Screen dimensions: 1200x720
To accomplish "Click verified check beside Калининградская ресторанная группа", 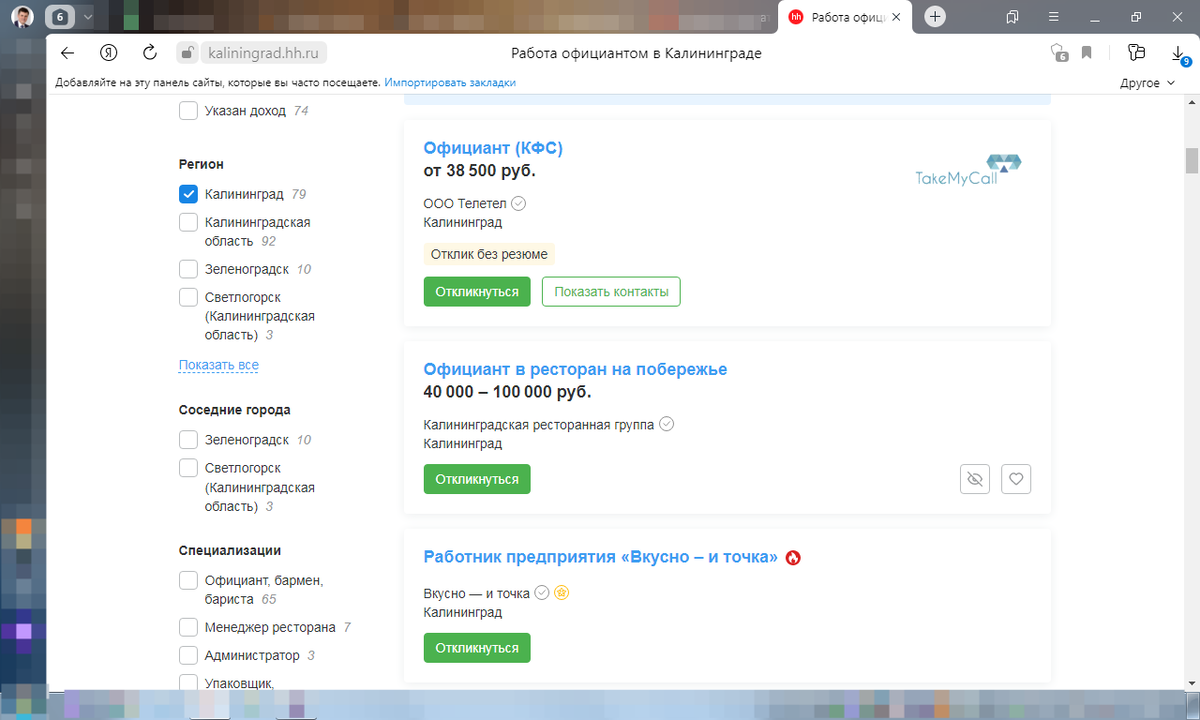I will coord(667,424).
